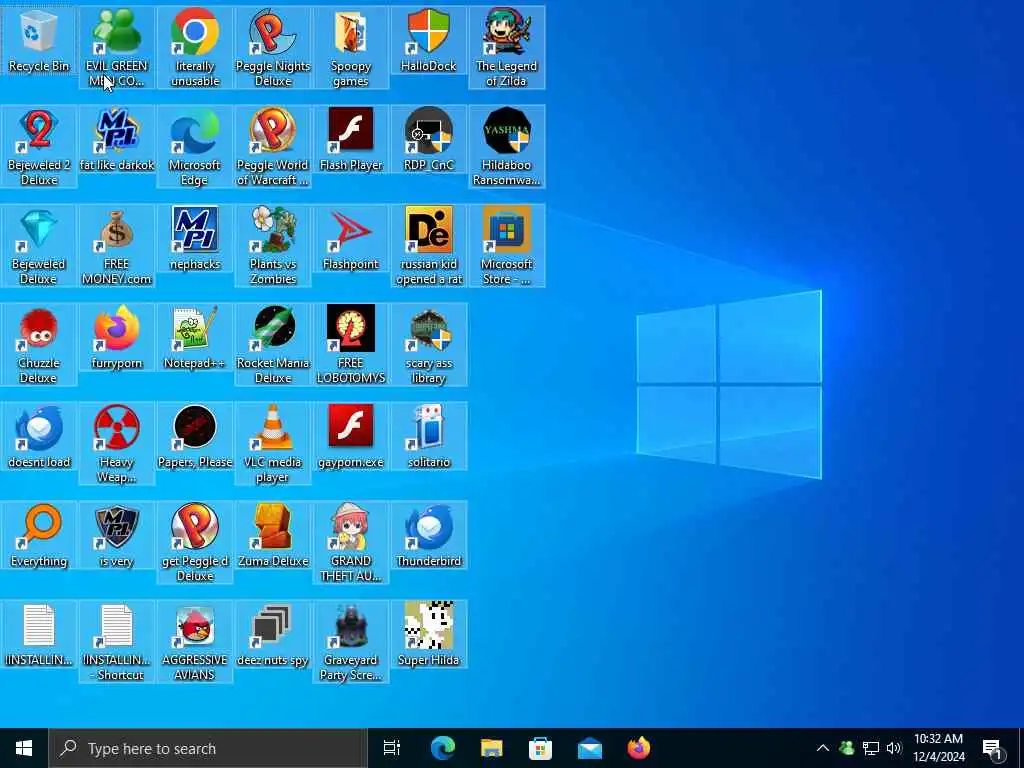Select the Flash Player desktop icon

pyautogui.click(x=351, y=140)
